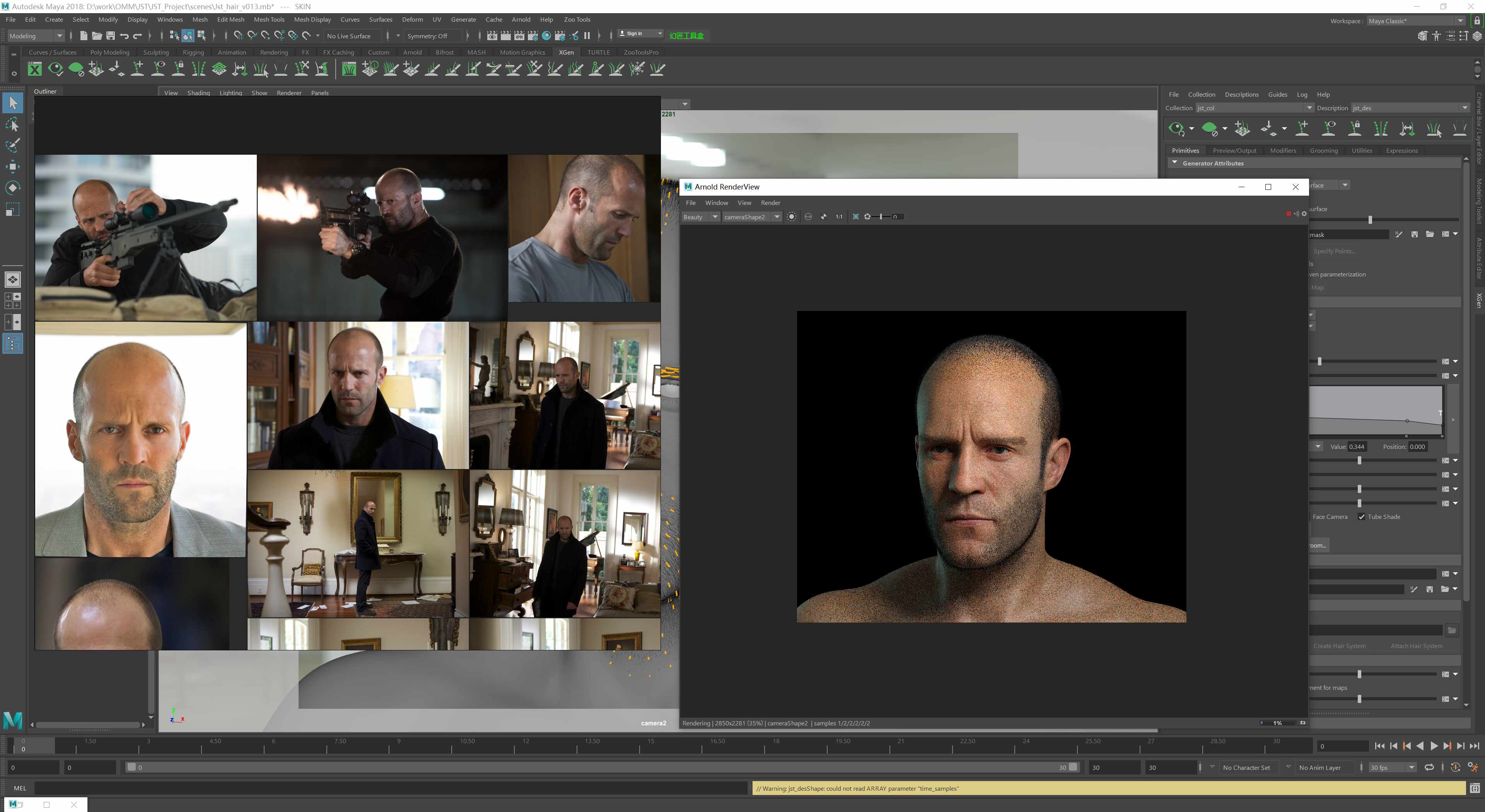
Task: Enable the Tube Shade checkbox
Action: (x=1361, y=517)
